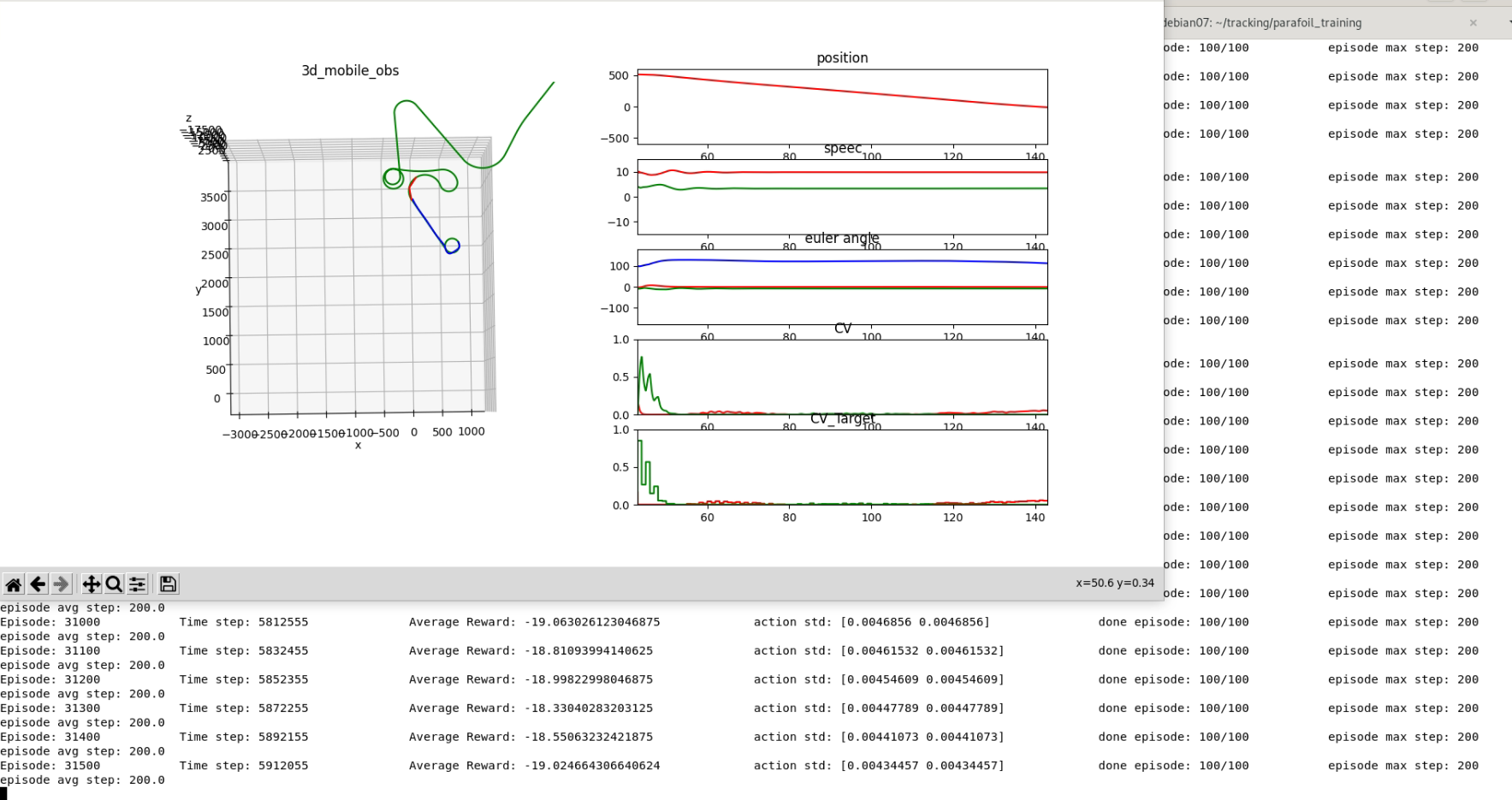Click 'Time step: 5912055' in terminal
Screen dimensions: 1512x800
244,766
